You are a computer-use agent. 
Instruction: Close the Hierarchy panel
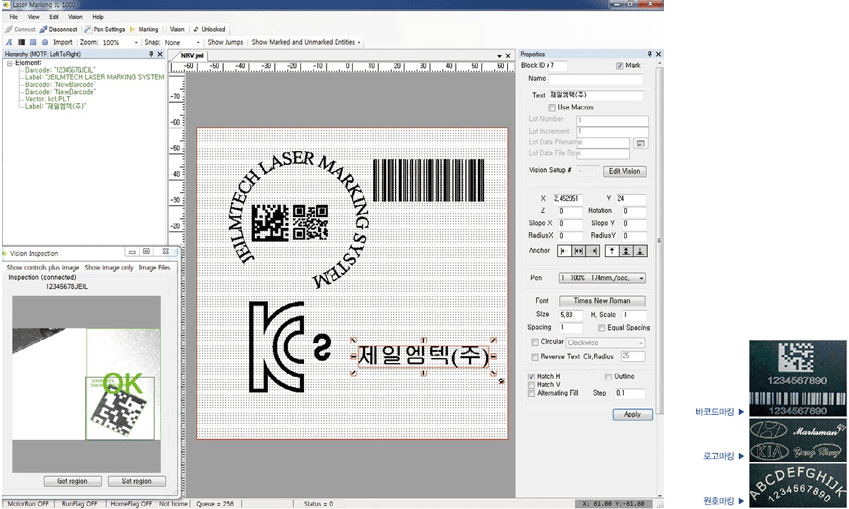pos(160,54)
